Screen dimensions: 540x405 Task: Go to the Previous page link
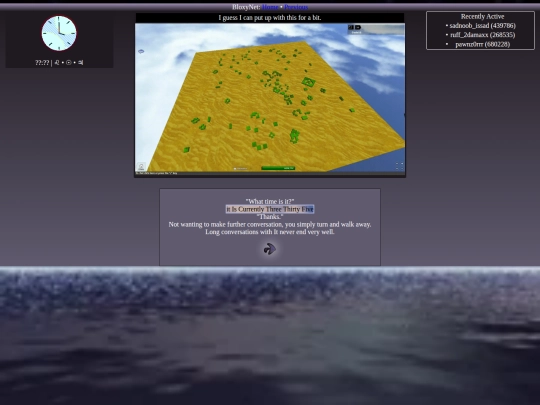[296, 7]
